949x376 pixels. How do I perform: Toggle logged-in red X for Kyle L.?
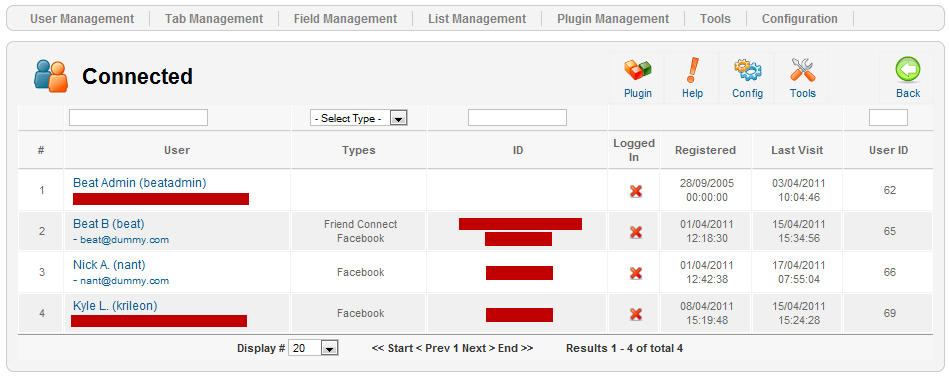point(635,314)
